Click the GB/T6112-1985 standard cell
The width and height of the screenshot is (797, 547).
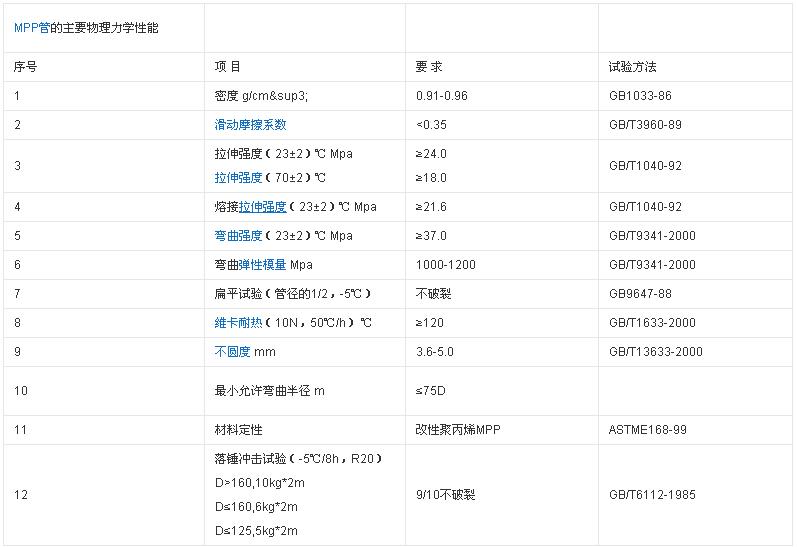pyautogui.click(x=652, y=495)
